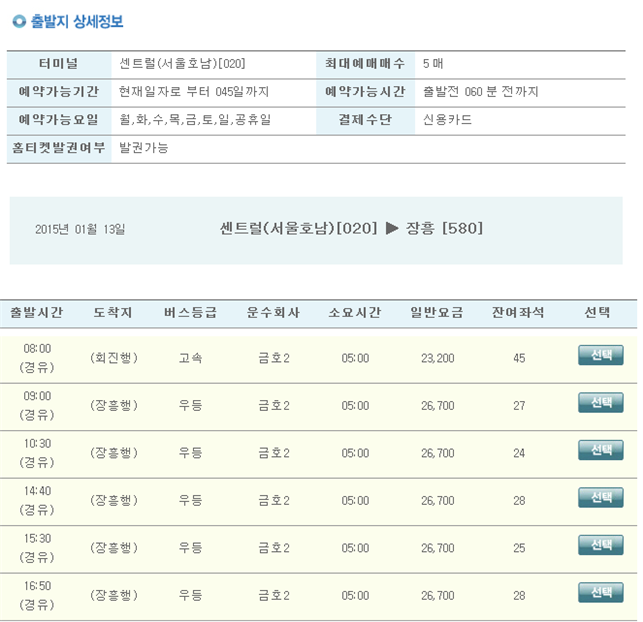
Task: Click the 신용카드 payment method value
Action: [447, 120]
